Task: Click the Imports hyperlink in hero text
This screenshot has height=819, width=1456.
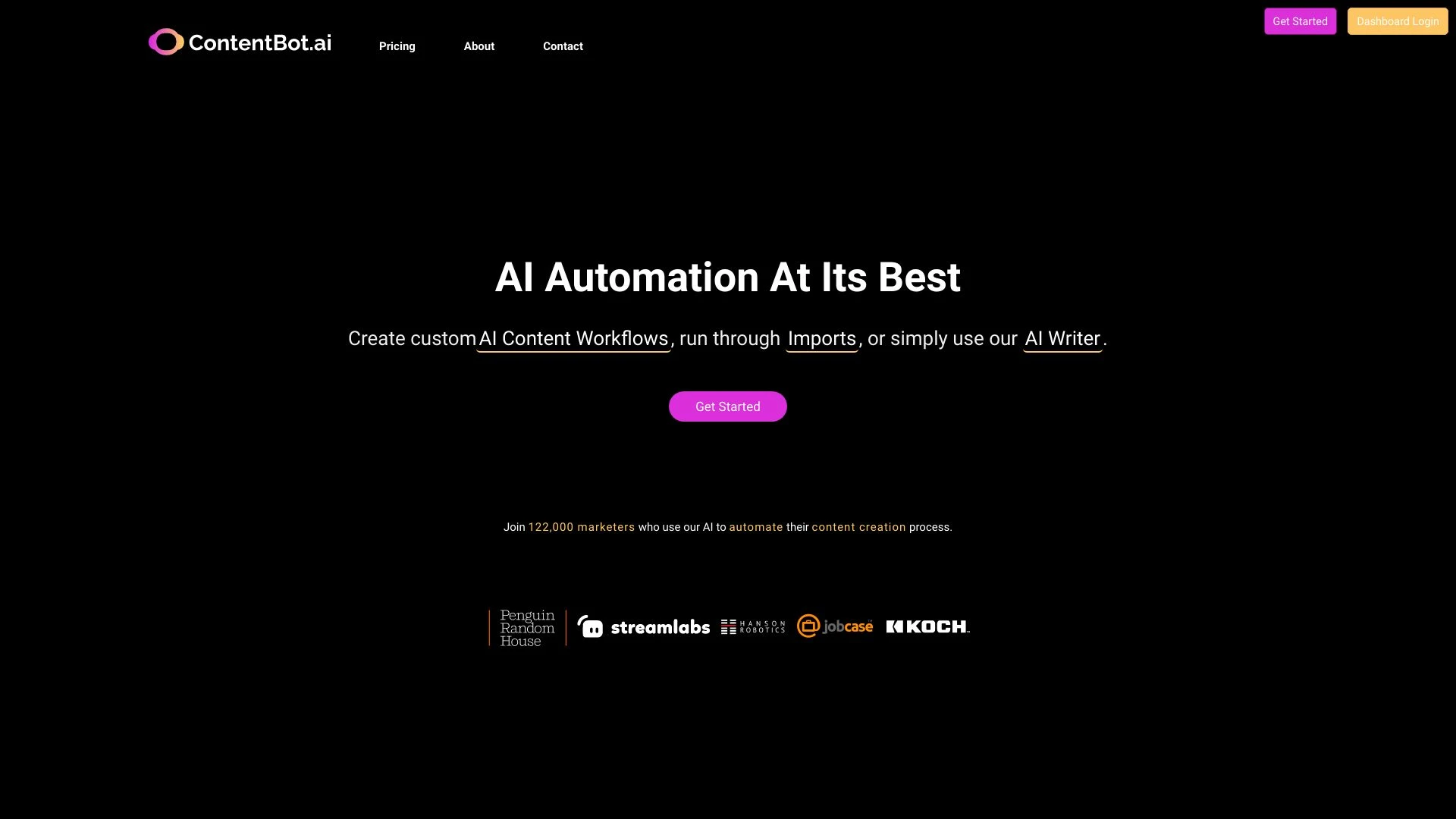Action: (821, 339)
